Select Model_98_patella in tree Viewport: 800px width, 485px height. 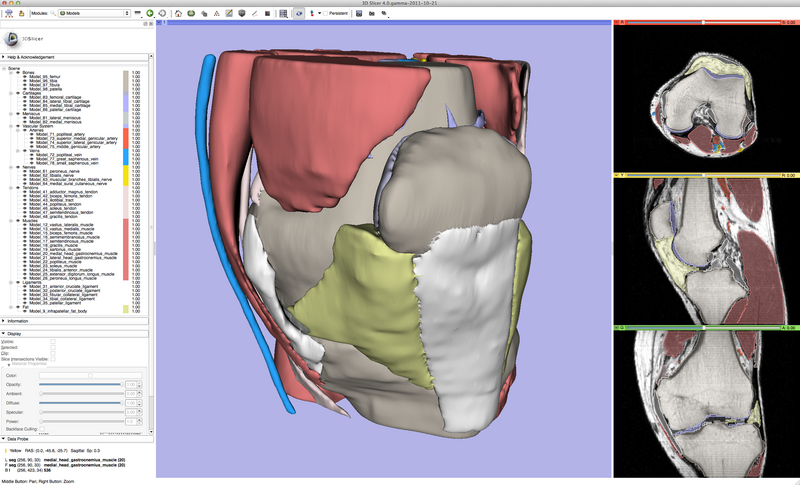click(45, 89)
